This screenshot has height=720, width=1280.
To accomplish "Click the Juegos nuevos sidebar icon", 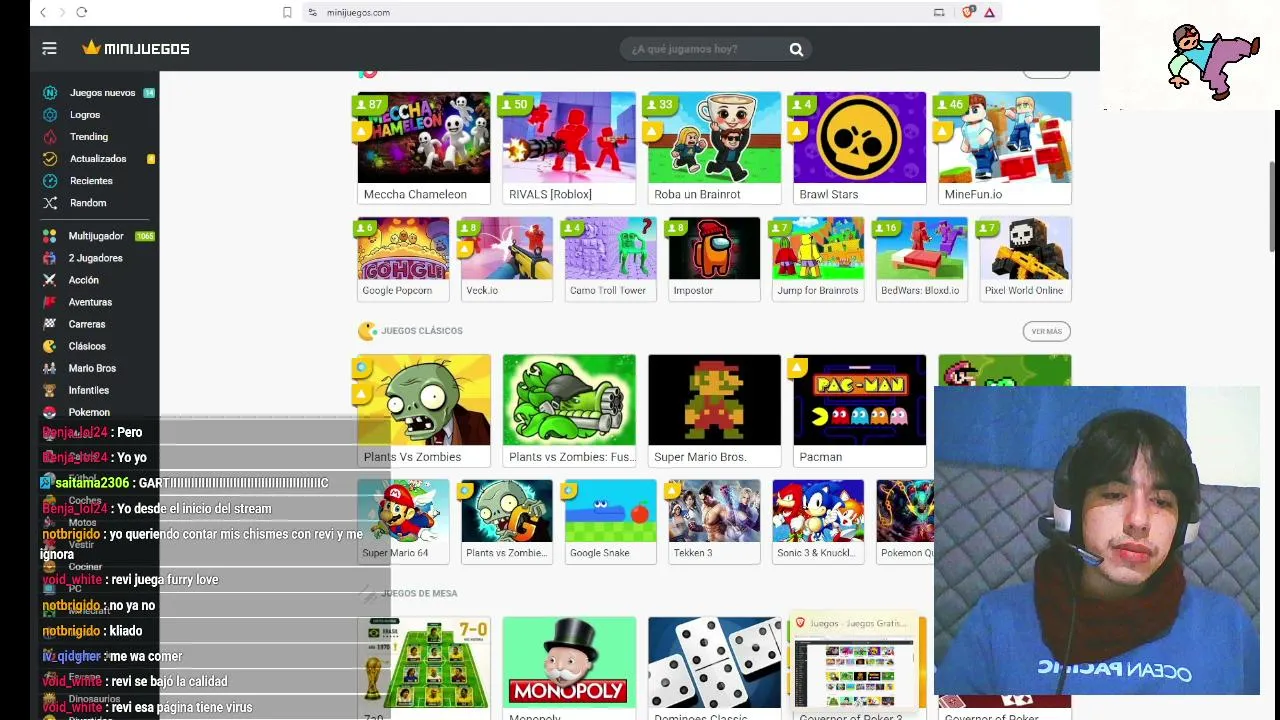I will [x=50, y=92].
